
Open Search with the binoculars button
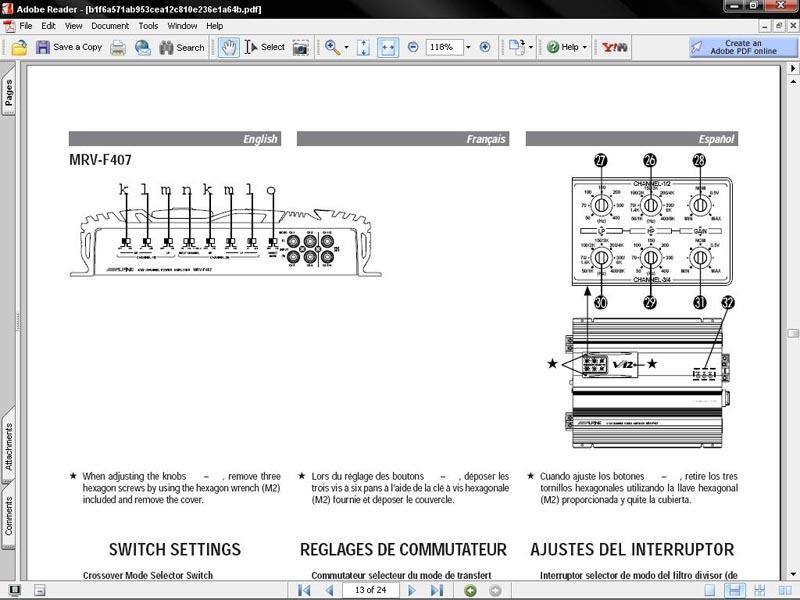coord(182,47)
